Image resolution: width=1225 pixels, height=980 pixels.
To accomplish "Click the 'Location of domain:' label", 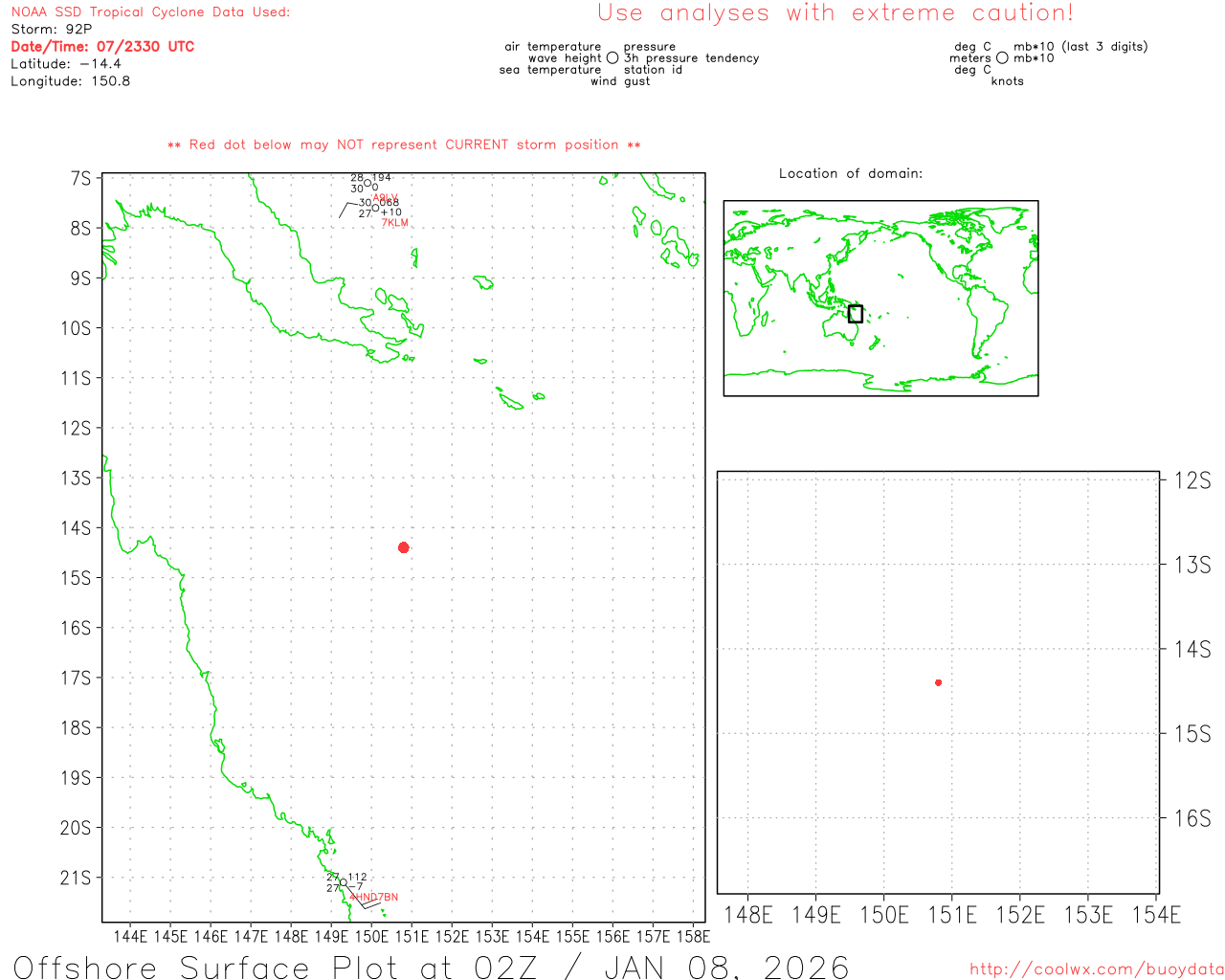I will (x=850, y=173).
